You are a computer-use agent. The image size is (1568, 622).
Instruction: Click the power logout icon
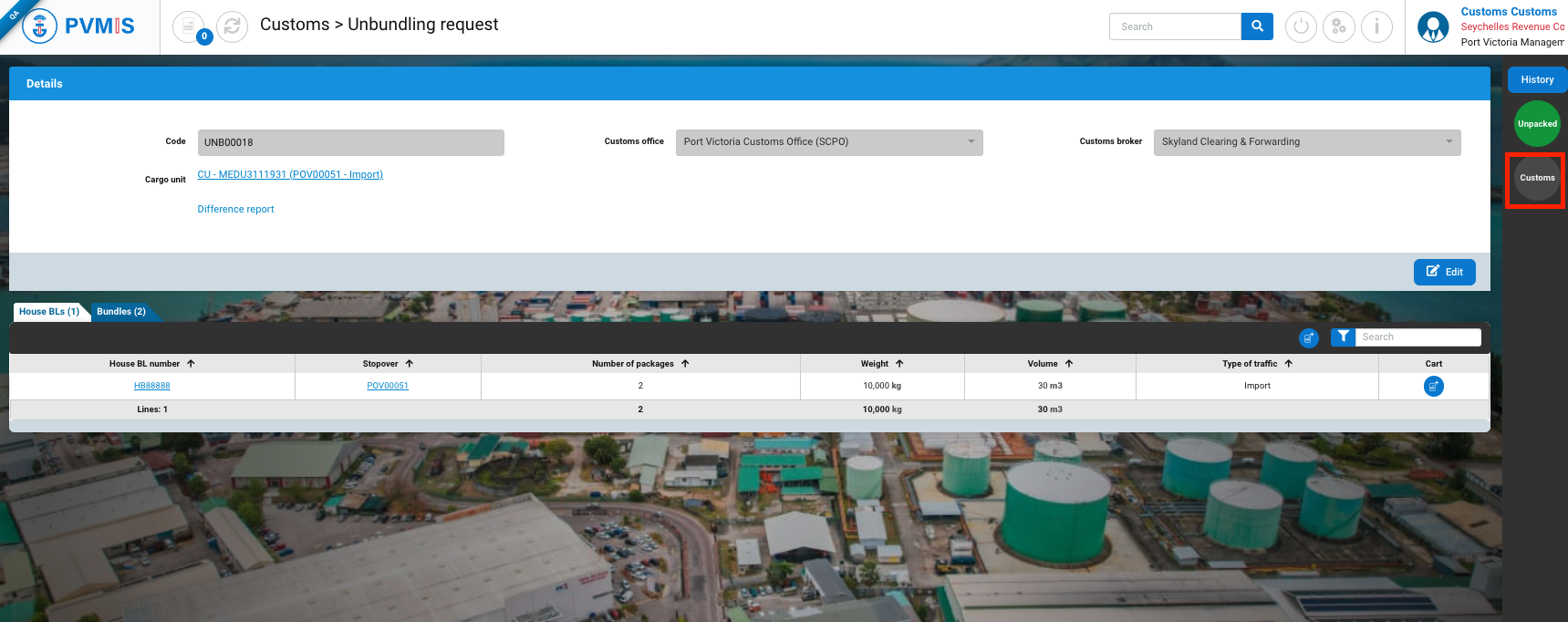tap(1301, 26)
